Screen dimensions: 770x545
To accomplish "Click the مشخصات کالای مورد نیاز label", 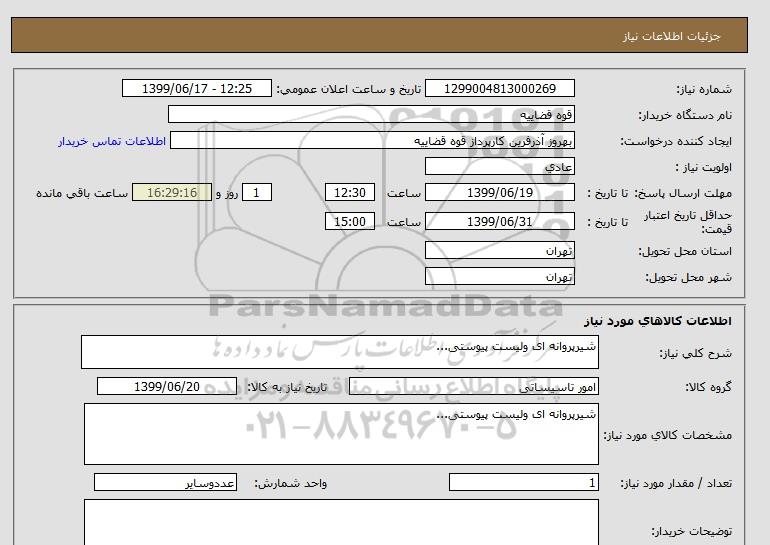I will pos(668,435).
